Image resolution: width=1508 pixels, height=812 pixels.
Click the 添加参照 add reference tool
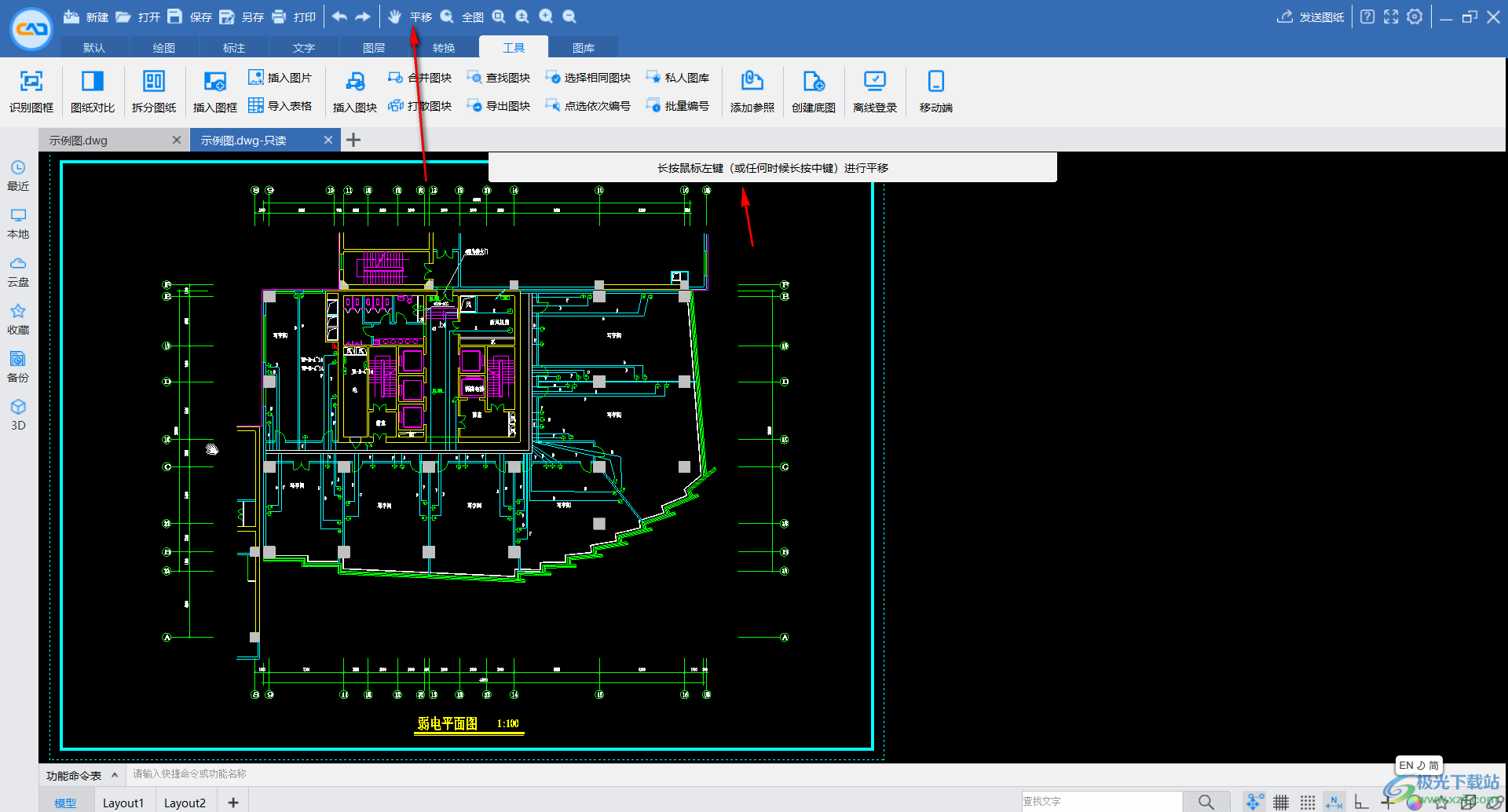click(752, 91)
